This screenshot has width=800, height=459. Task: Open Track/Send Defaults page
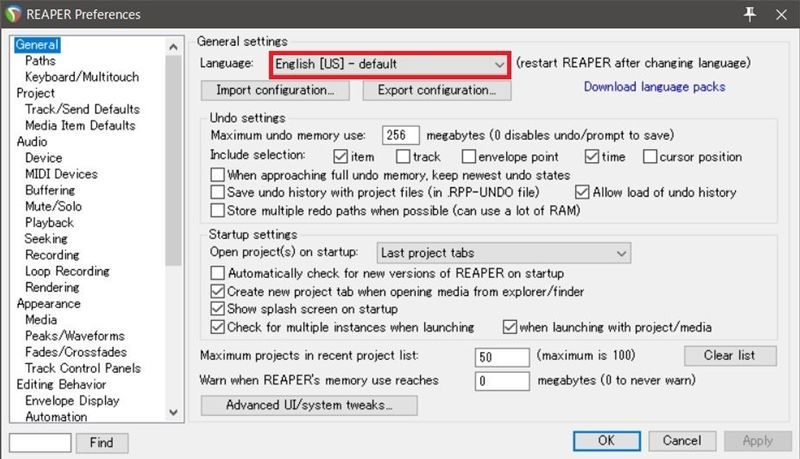pos(82,109)
